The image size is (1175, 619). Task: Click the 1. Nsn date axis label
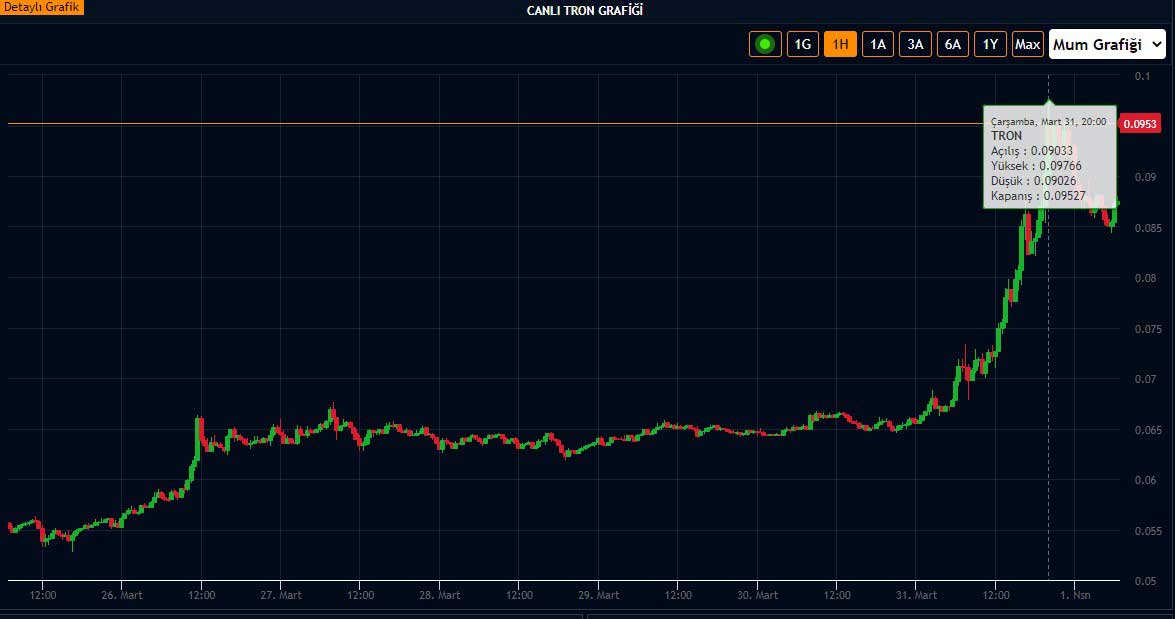click(1075, 595)
